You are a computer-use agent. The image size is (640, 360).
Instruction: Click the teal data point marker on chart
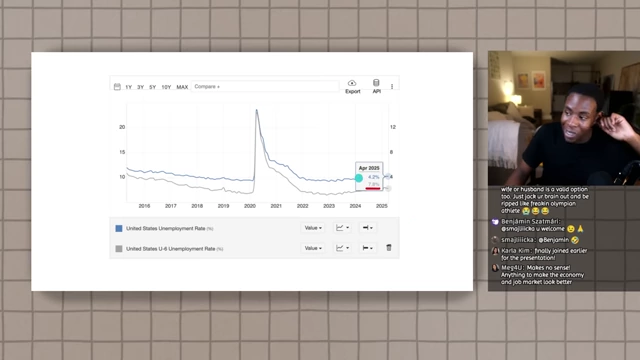pyautogui.click(x=359, y=178)
